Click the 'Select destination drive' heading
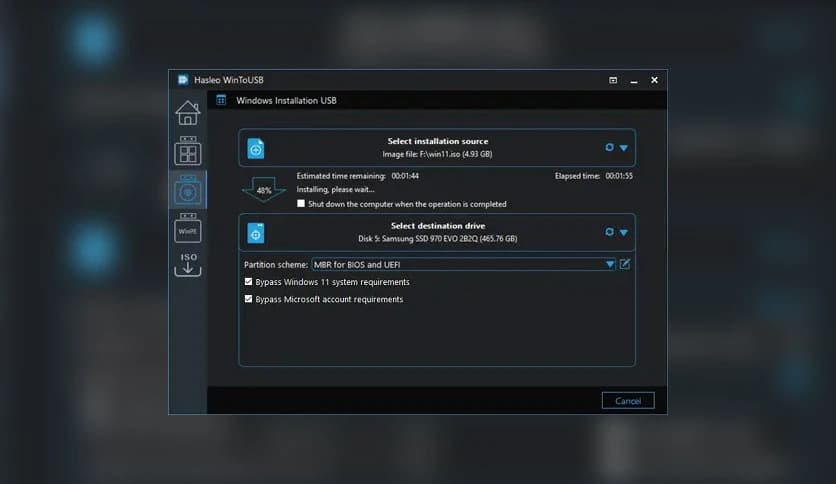 [438, 226]
